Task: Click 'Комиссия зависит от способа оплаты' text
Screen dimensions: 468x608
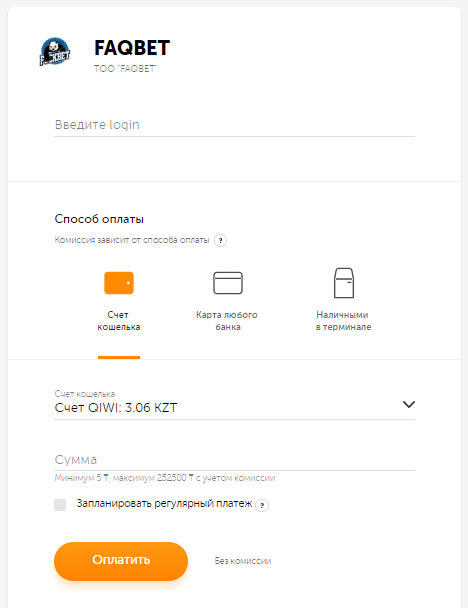Action: point(132,240)
